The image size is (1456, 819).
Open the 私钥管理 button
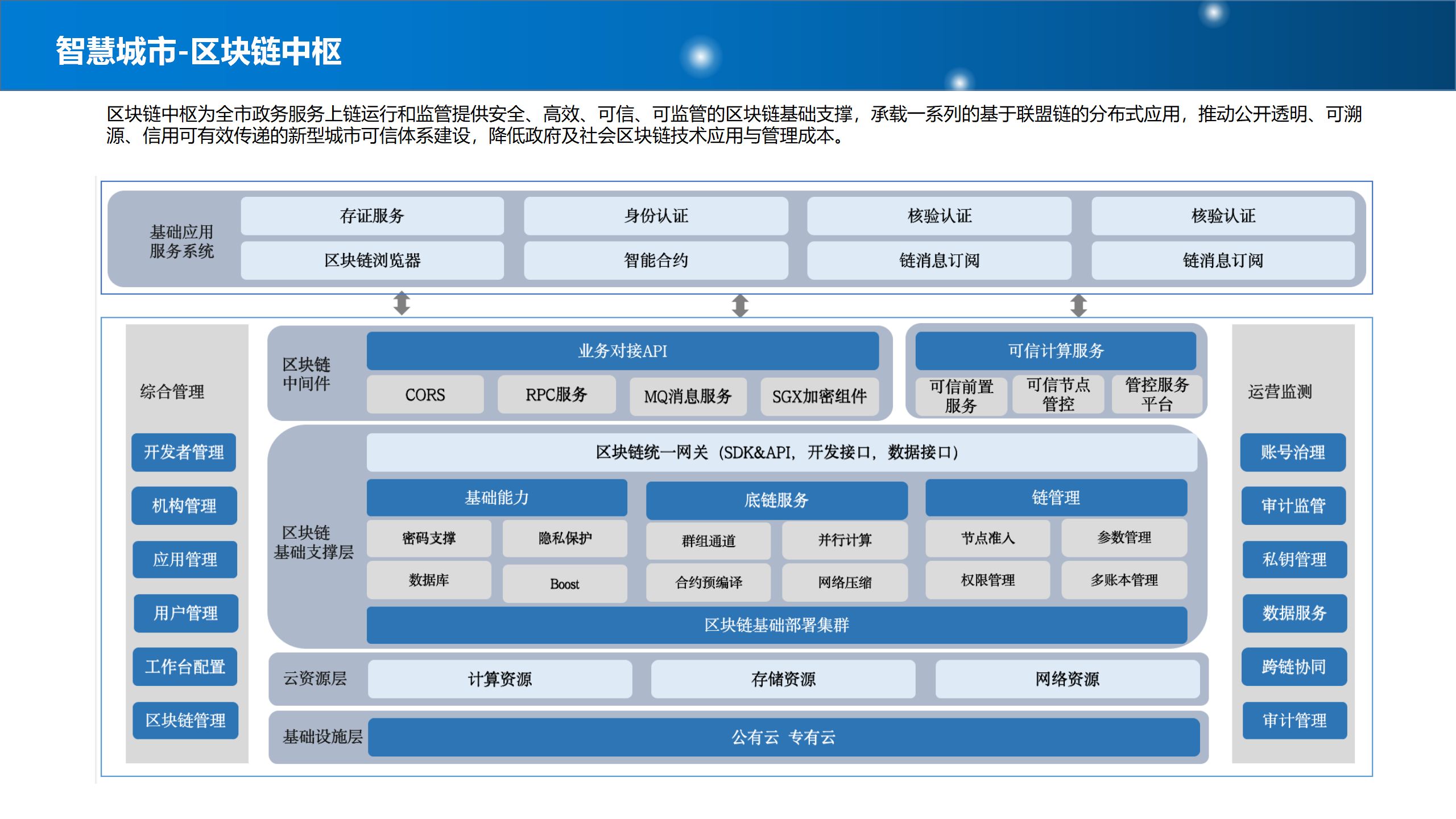tap(1294, 560)
